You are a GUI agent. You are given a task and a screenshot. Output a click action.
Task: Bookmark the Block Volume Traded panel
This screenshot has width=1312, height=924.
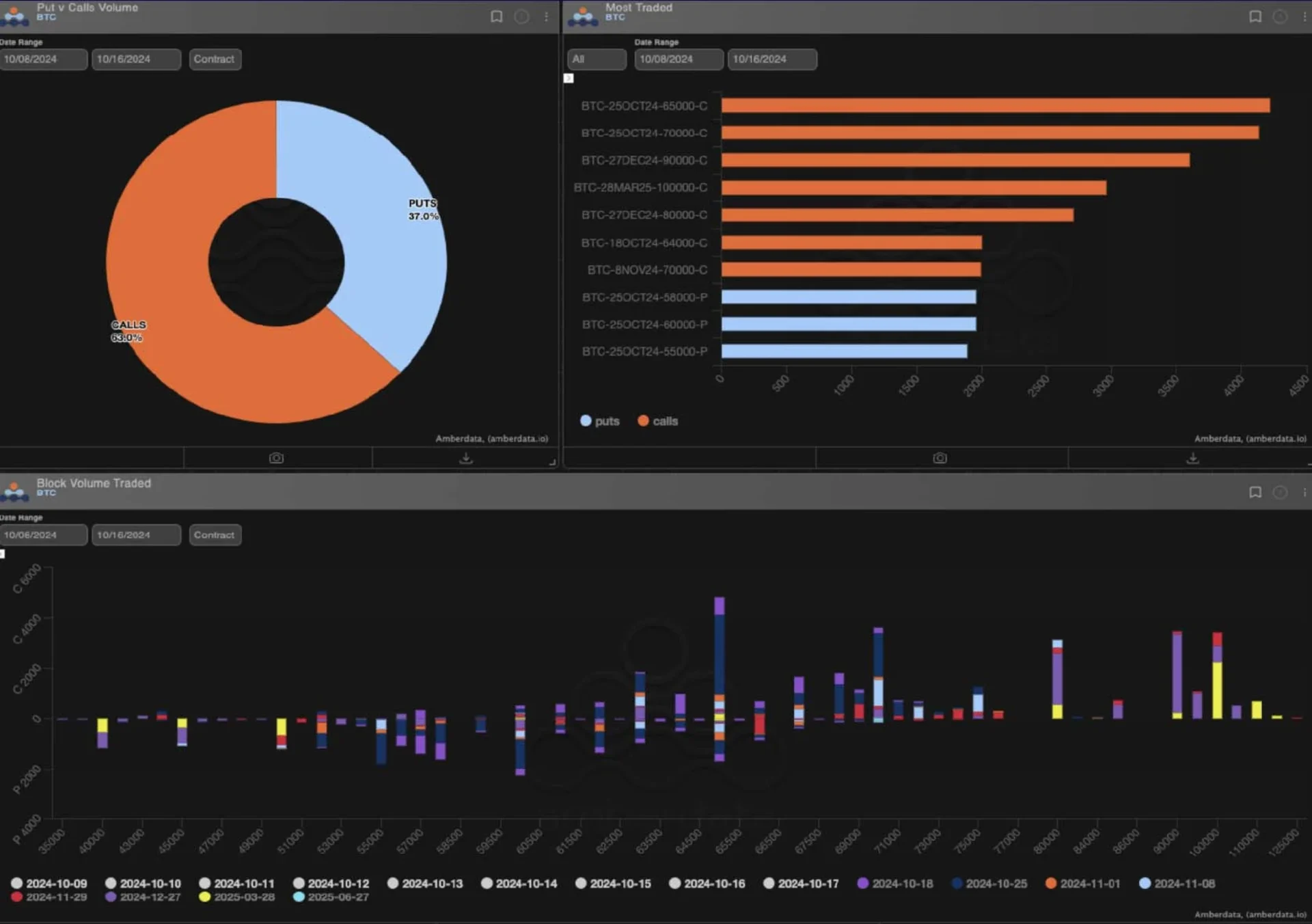pos(1255,492)
